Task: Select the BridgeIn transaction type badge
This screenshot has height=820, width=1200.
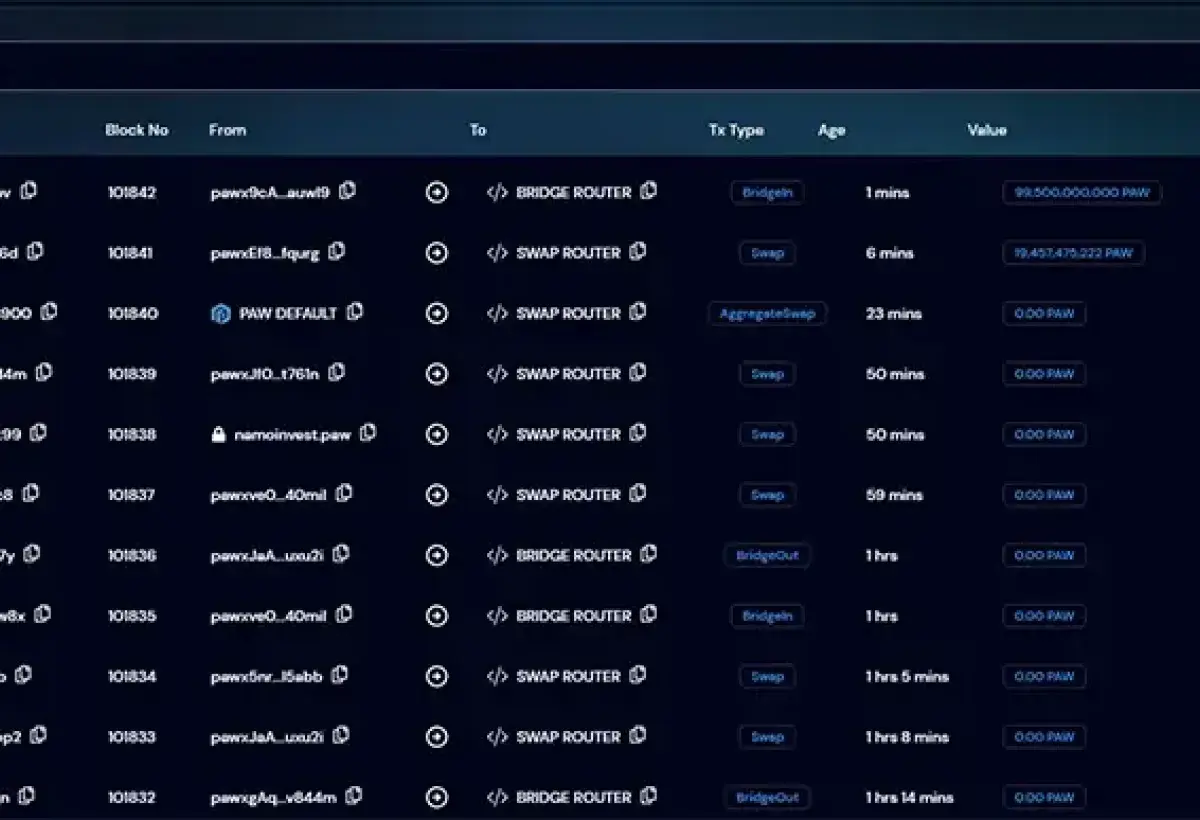Action: [767, 192]
